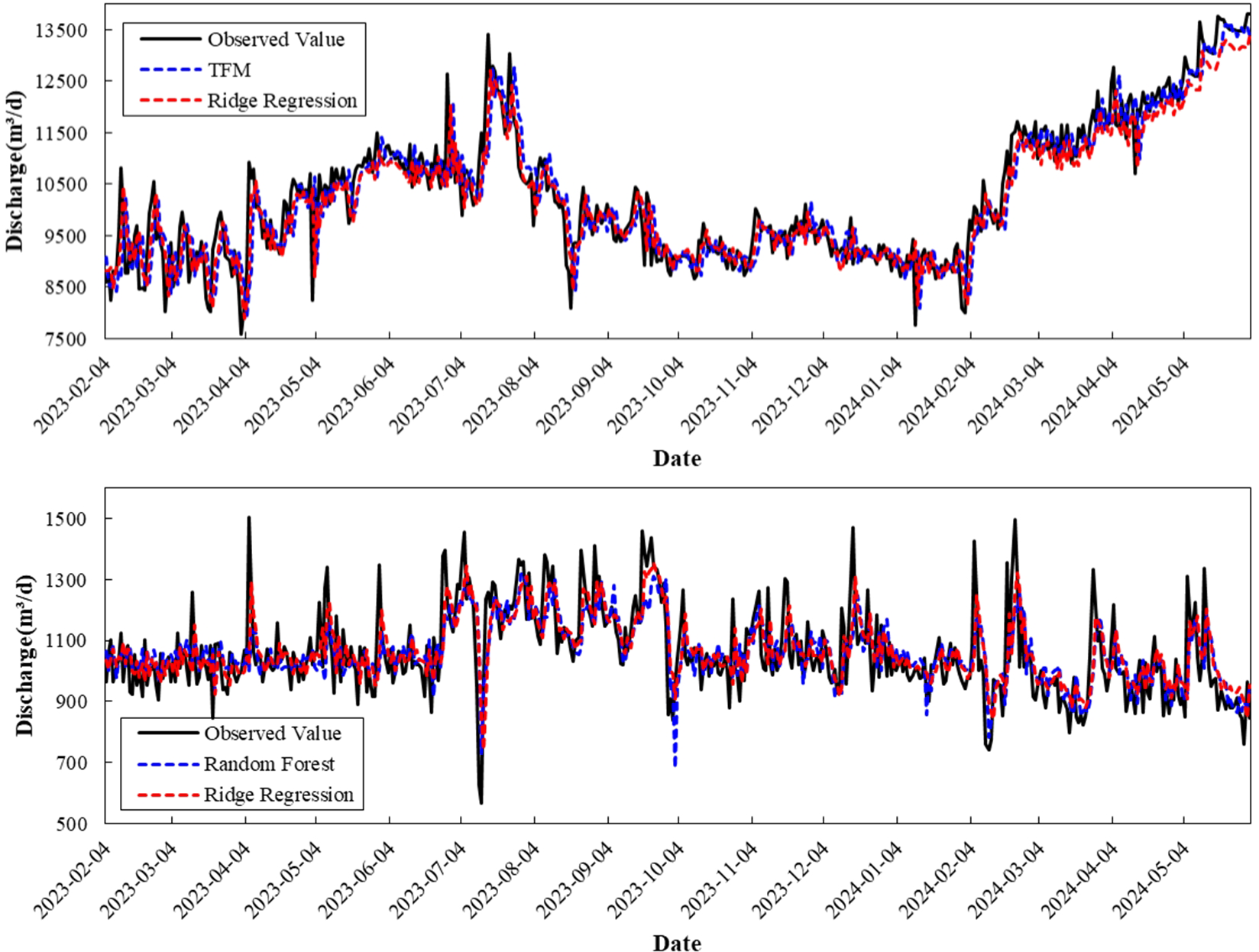Click black line sample in top chart legend
1259x952 pixels.
coord(170,40)
